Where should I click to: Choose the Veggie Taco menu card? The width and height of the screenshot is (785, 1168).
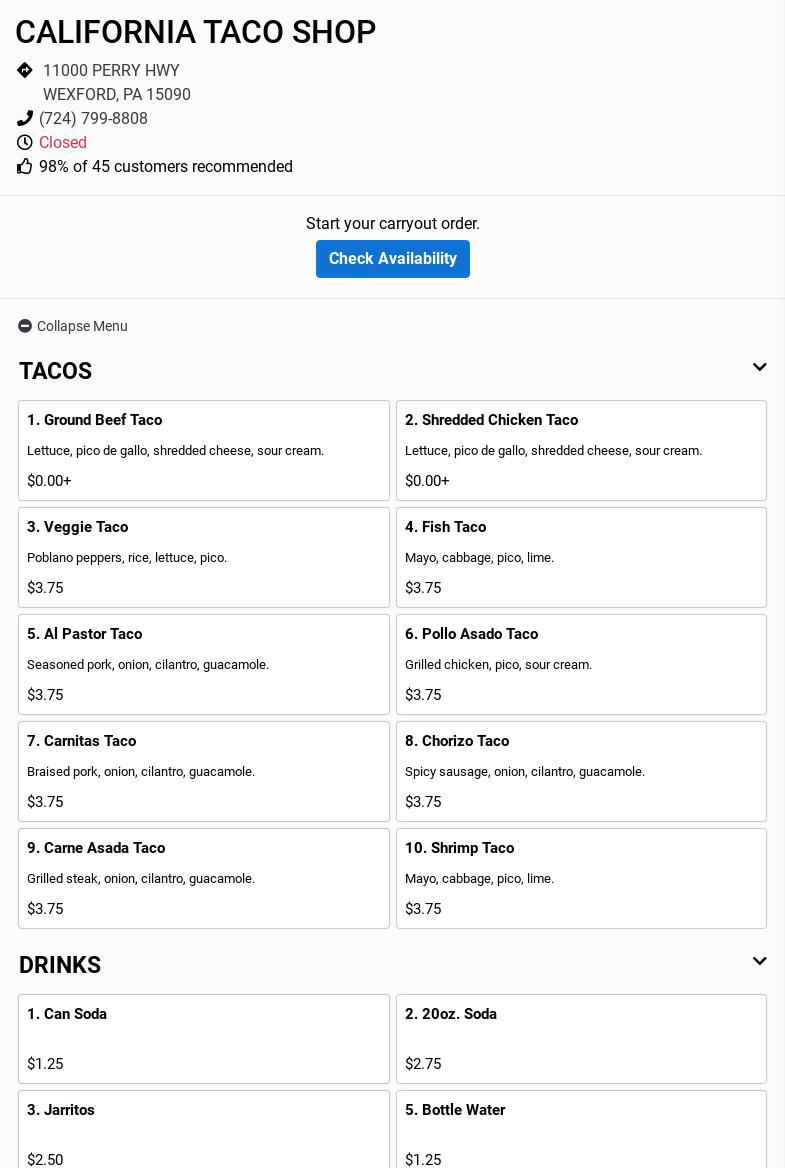click(204, 557)
